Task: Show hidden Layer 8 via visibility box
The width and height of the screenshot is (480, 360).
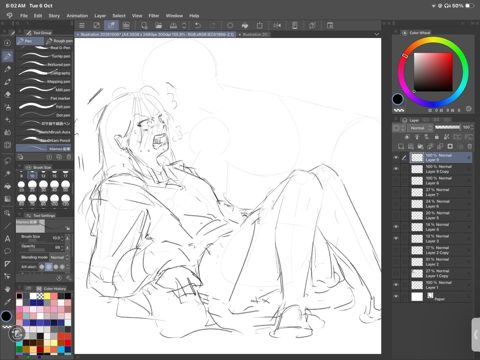Action: point(396,181)
